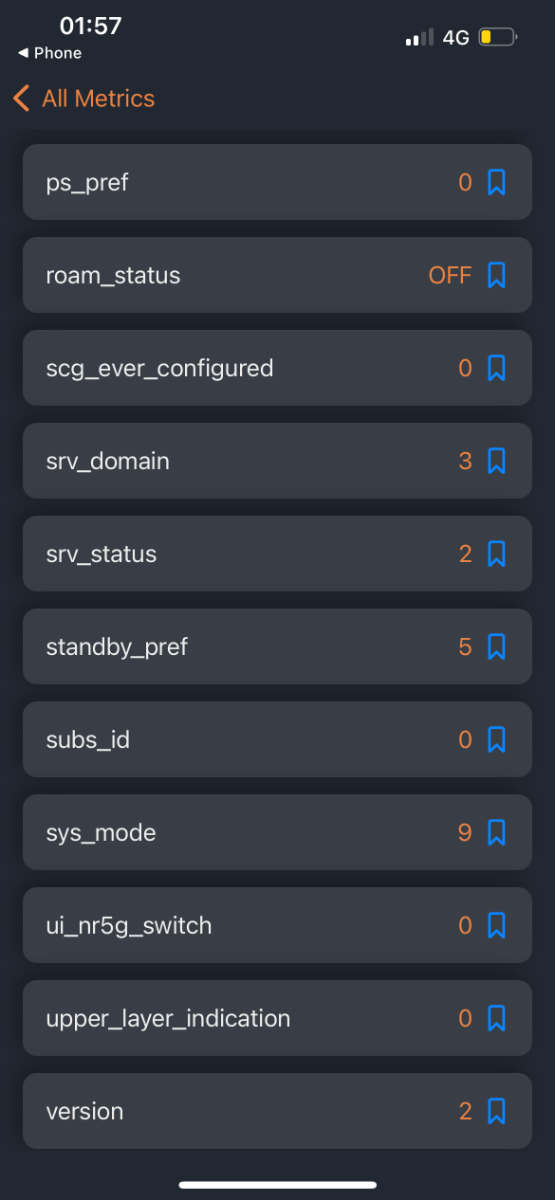Bookmark the srv_domain metric
The height and width of the screenshot is (1200, 555).
(497, 461)
